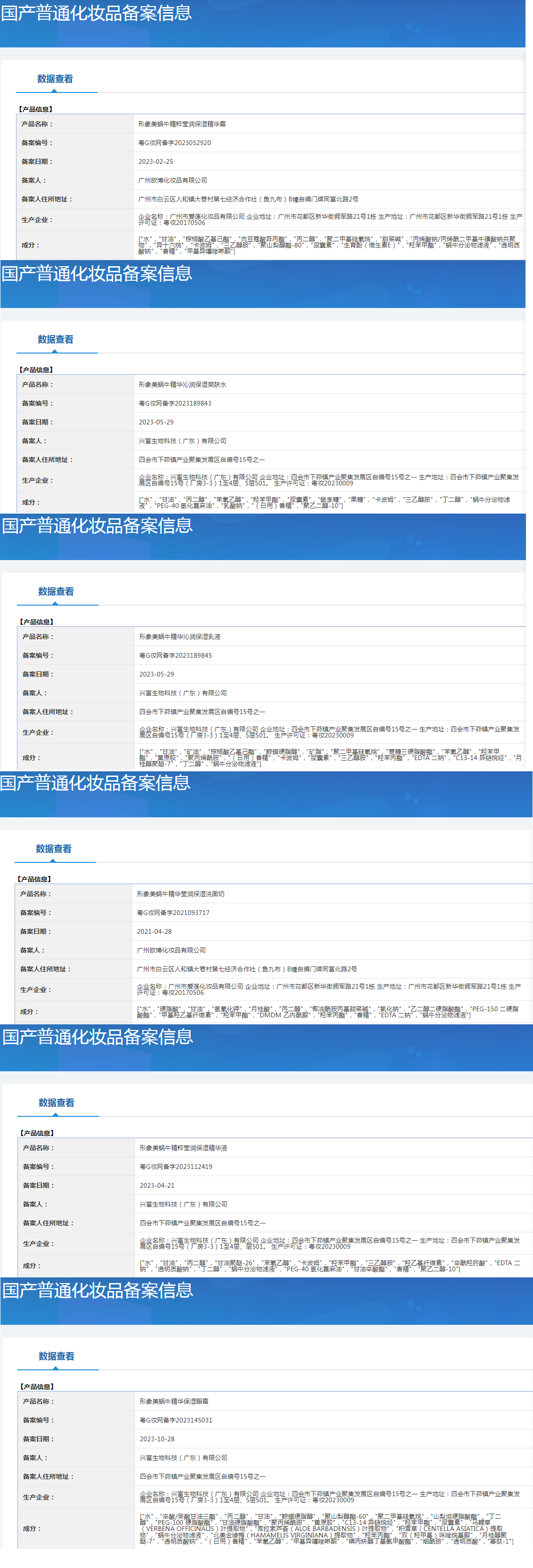
Task: Click registration number 粤G妆网备字2021093717
Action: pos(174,913)
